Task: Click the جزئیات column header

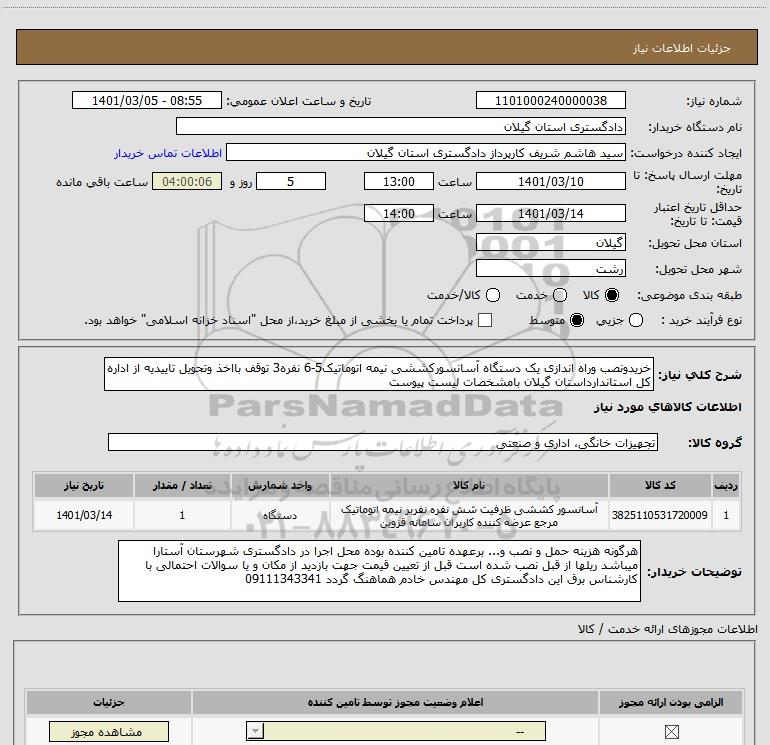Action: pos(109,702)
